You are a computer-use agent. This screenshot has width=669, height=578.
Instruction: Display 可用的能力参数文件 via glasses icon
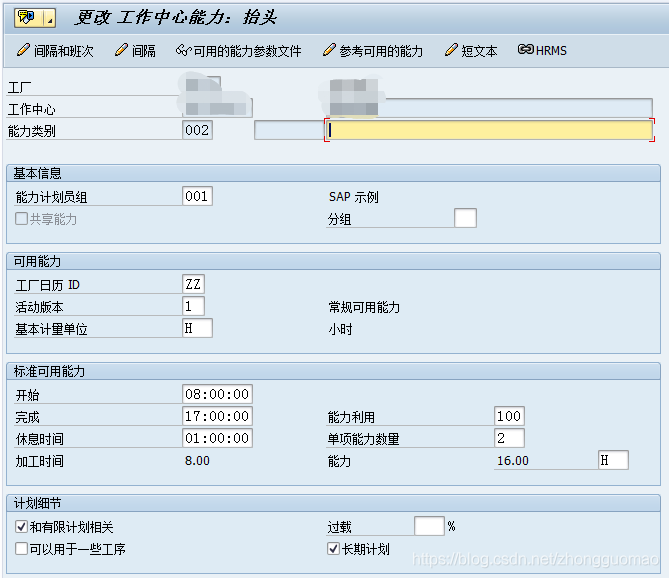pyautogui.click(x=238, y=50)
